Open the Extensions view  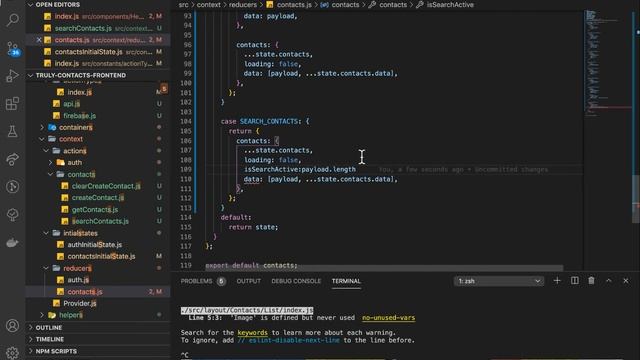click(x=13, y=103)
